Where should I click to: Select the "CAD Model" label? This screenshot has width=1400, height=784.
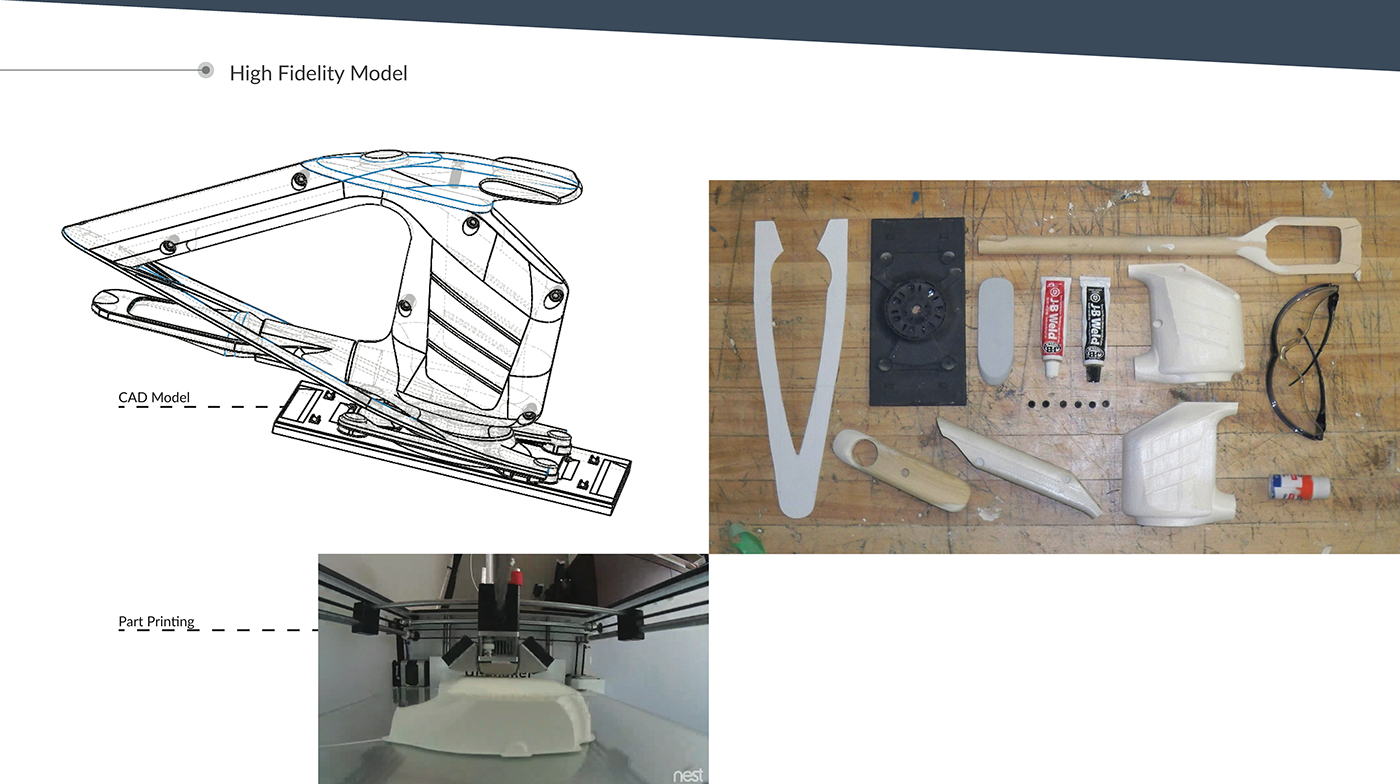[154, 398]
